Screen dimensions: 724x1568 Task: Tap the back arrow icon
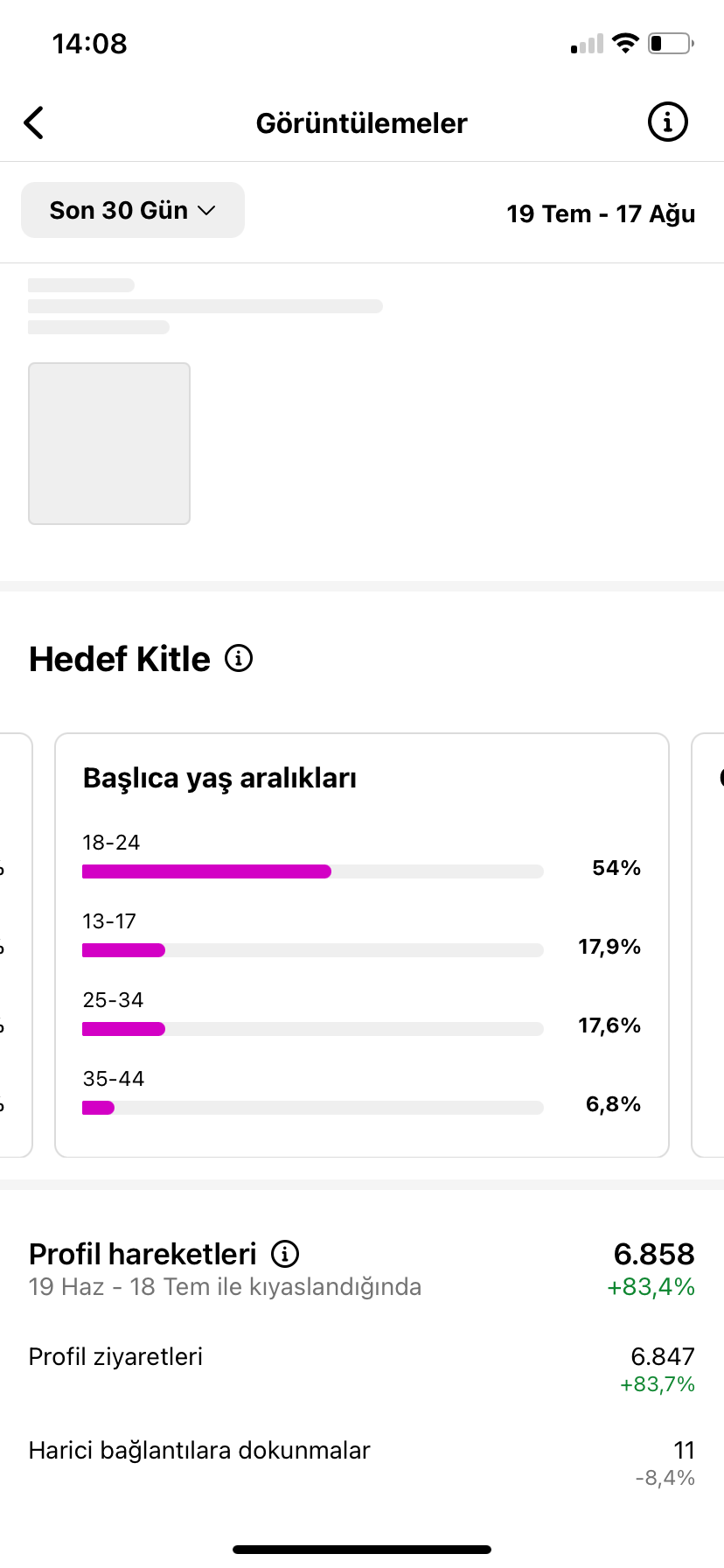tap(34, 122)
